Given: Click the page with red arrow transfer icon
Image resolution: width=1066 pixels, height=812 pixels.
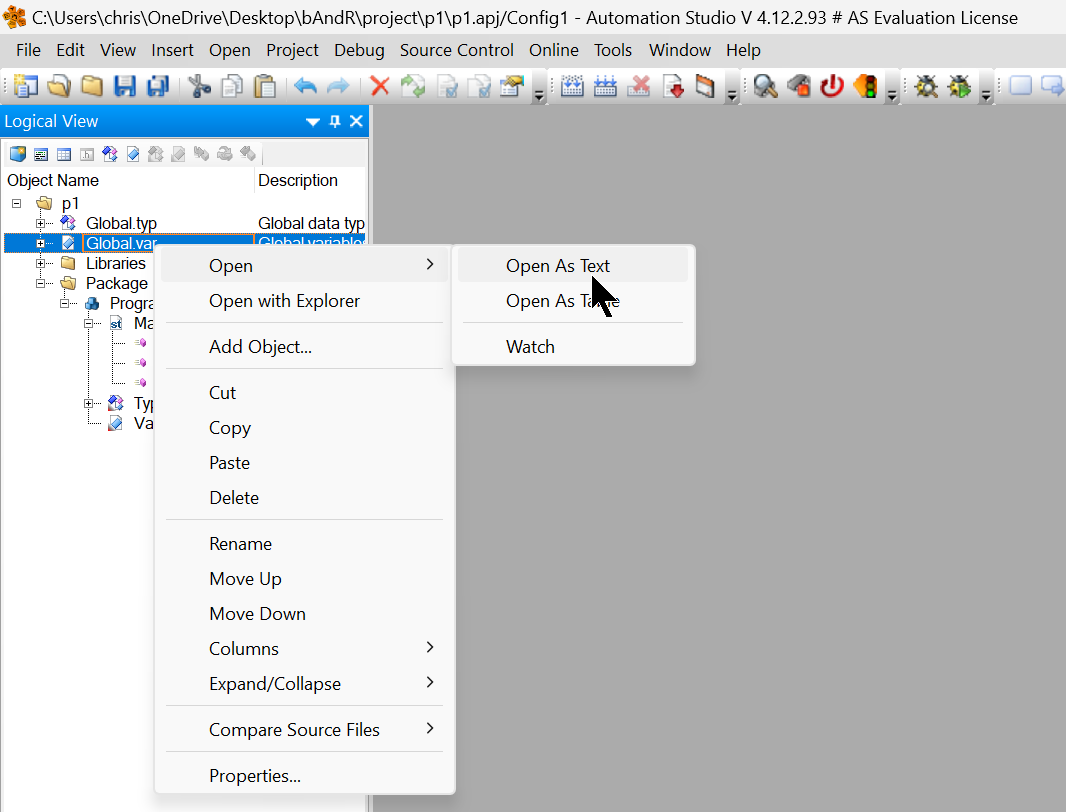Looking at the screenshot, I should click(x=672, y=86).
